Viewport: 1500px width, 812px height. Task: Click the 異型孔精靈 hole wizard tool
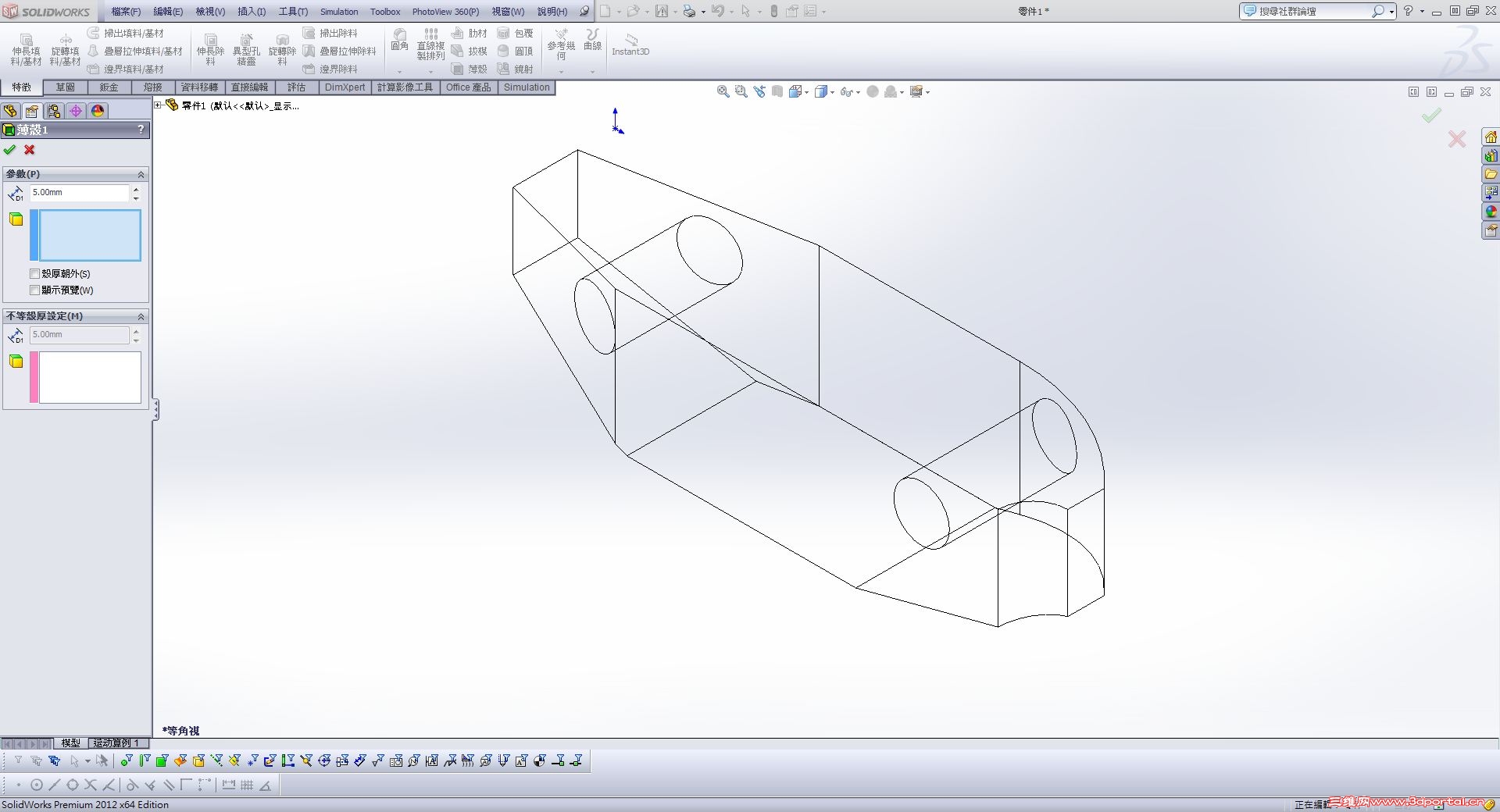coord(246,50)
